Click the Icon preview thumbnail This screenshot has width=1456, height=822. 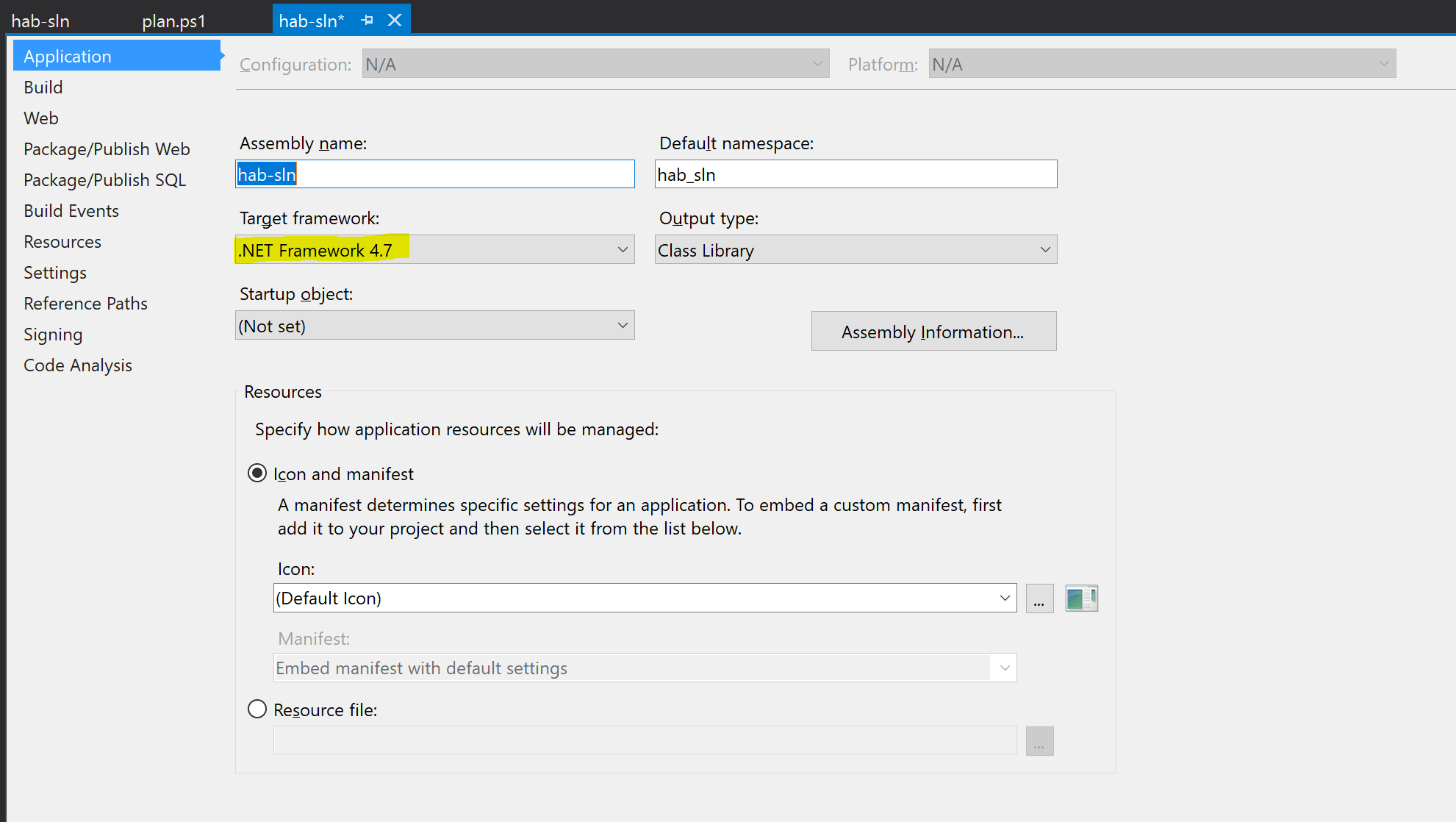coord(1081,598)
